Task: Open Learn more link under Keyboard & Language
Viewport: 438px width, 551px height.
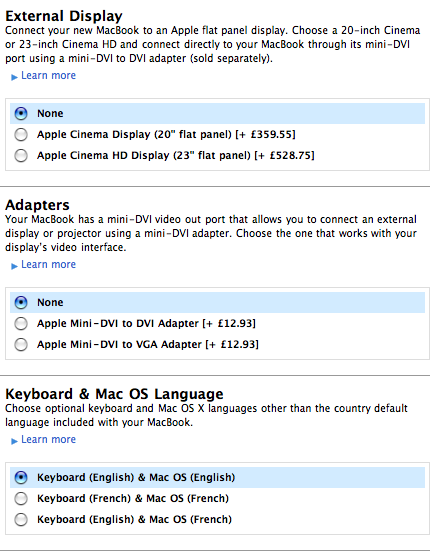Action: tap(49, 439)
